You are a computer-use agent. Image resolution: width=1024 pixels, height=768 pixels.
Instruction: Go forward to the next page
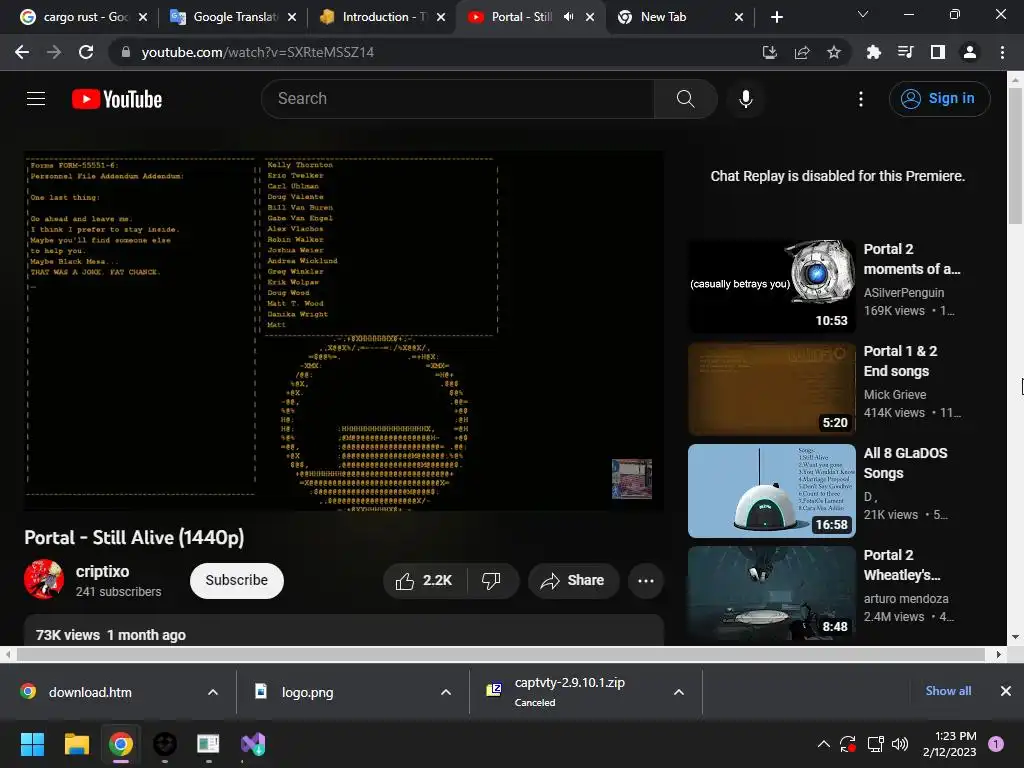pyautogui.click(x=54, y=52)
